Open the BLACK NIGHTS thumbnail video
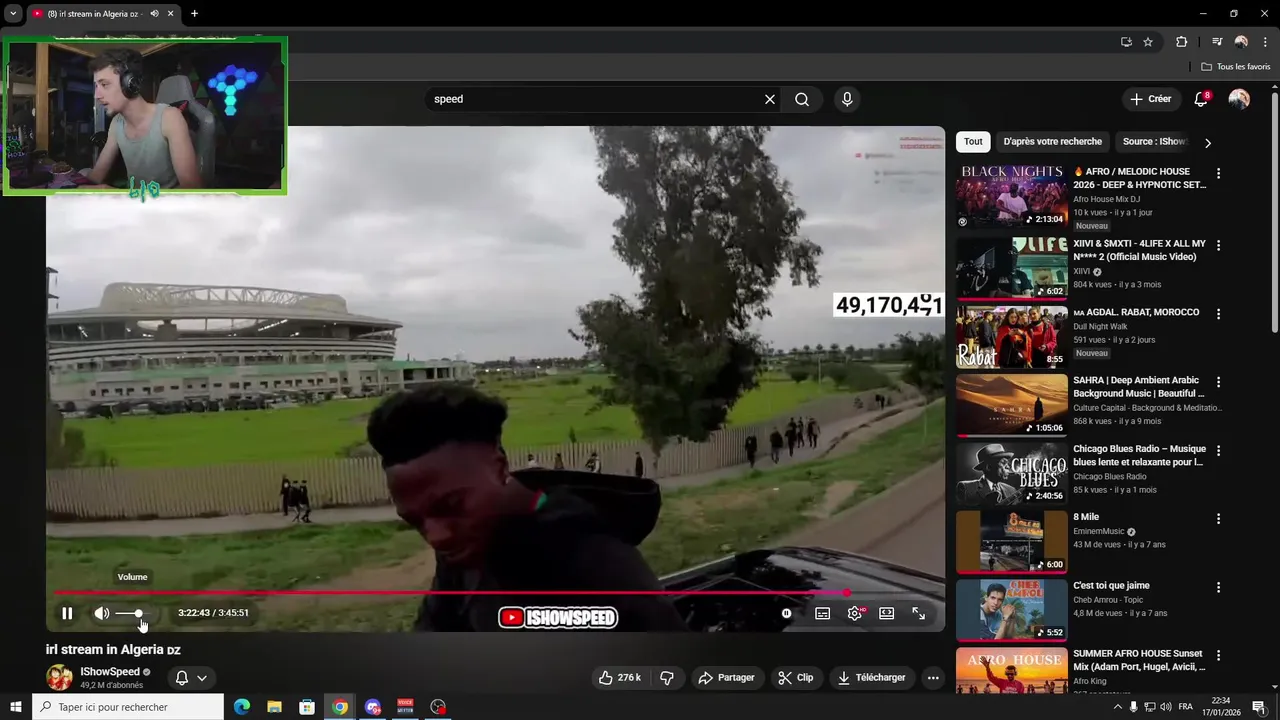The width and height of the screenshot is (1280, 720). tap(1011, 196)
